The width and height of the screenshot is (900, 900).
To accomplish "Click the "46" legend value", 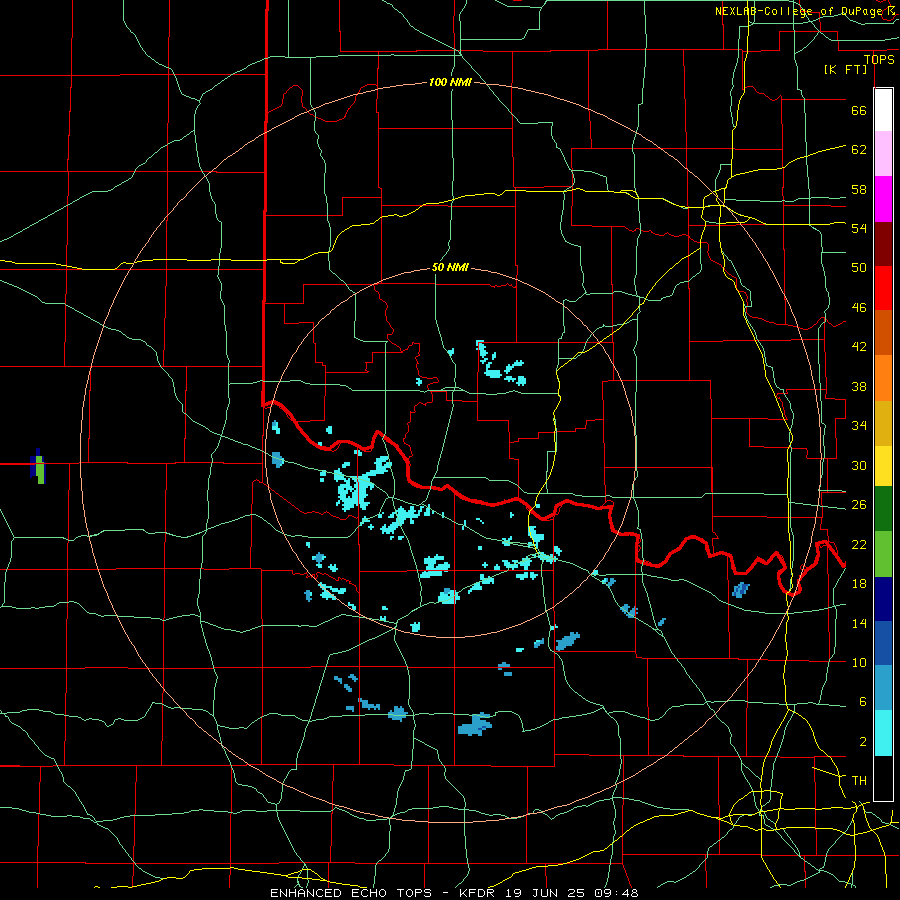I will [x=859, y=307].
